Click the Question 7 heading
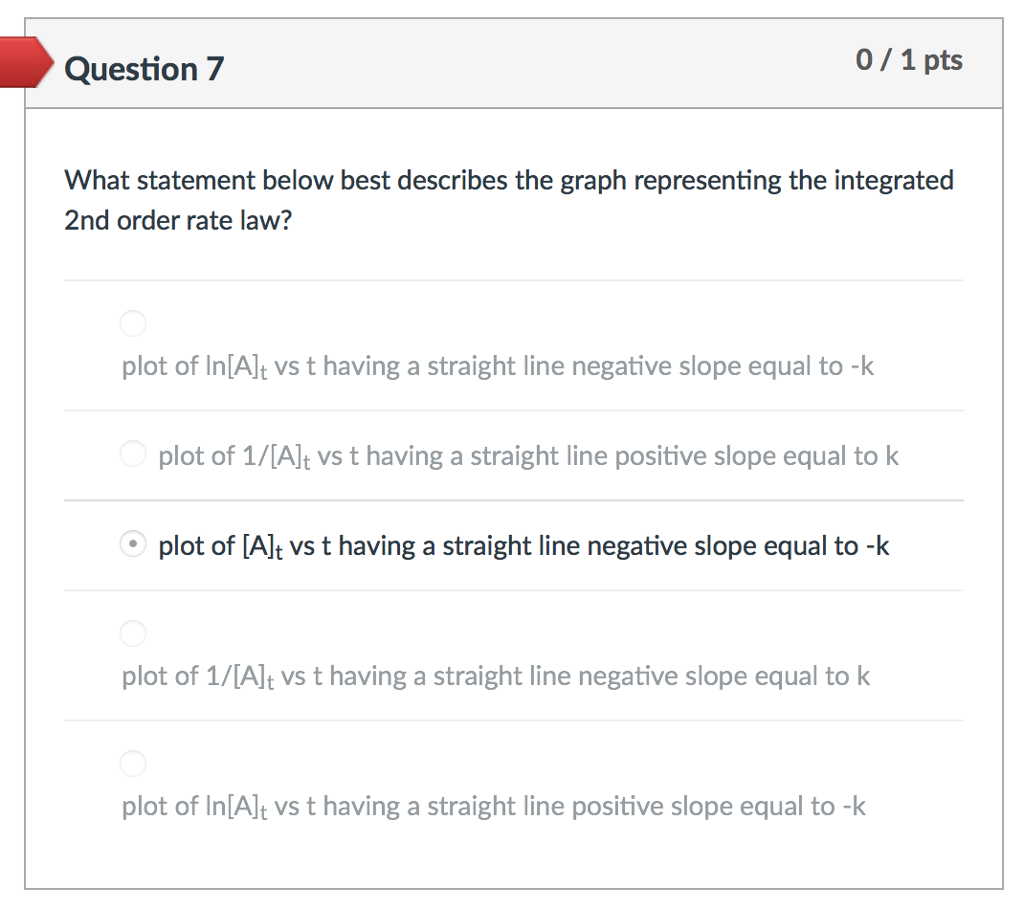The height and width of the screenshot is (909, 1024). (x=143, y=68)
